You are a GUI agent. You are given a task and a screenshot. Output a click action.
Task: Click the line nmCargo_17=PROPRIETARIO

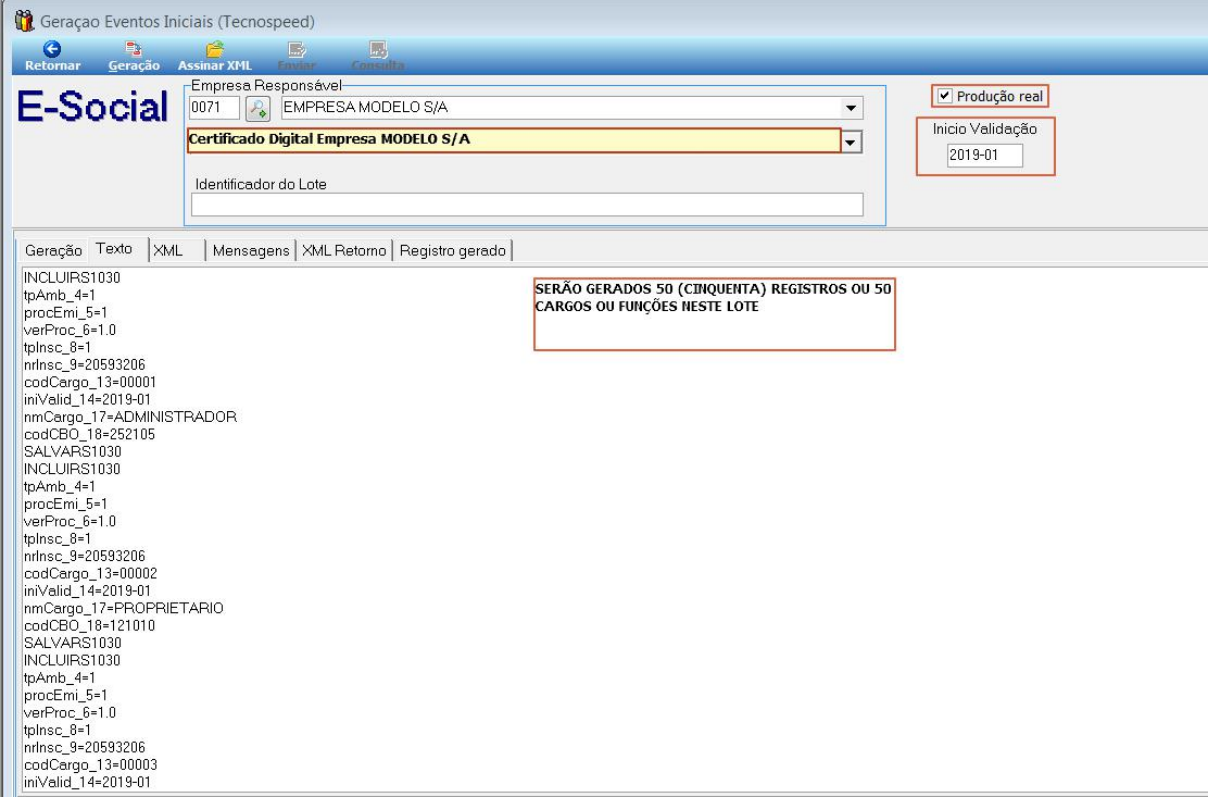click(x=123, y=608)
